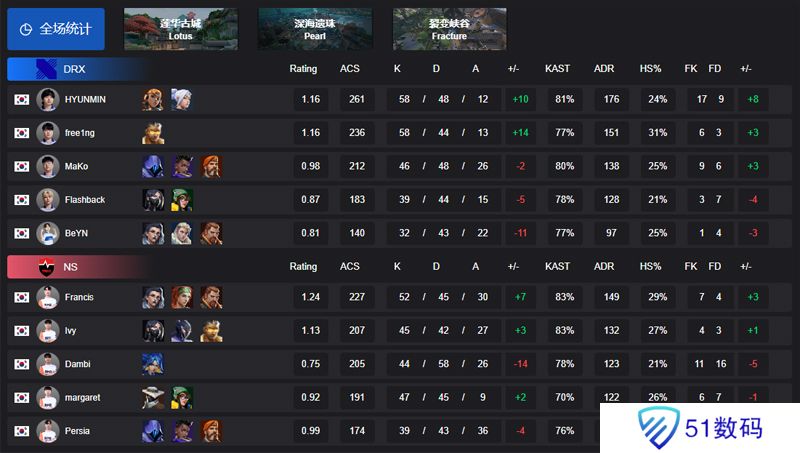800x453 pixels.
Task: Open the Ivy player name link
Action: [x=70, y=331]
